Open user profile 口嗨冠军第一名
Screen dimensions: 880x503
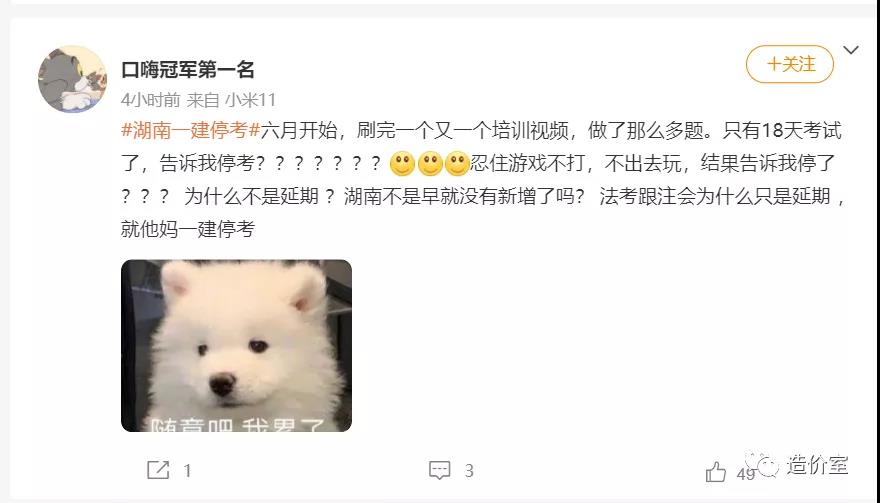(188, 70)
